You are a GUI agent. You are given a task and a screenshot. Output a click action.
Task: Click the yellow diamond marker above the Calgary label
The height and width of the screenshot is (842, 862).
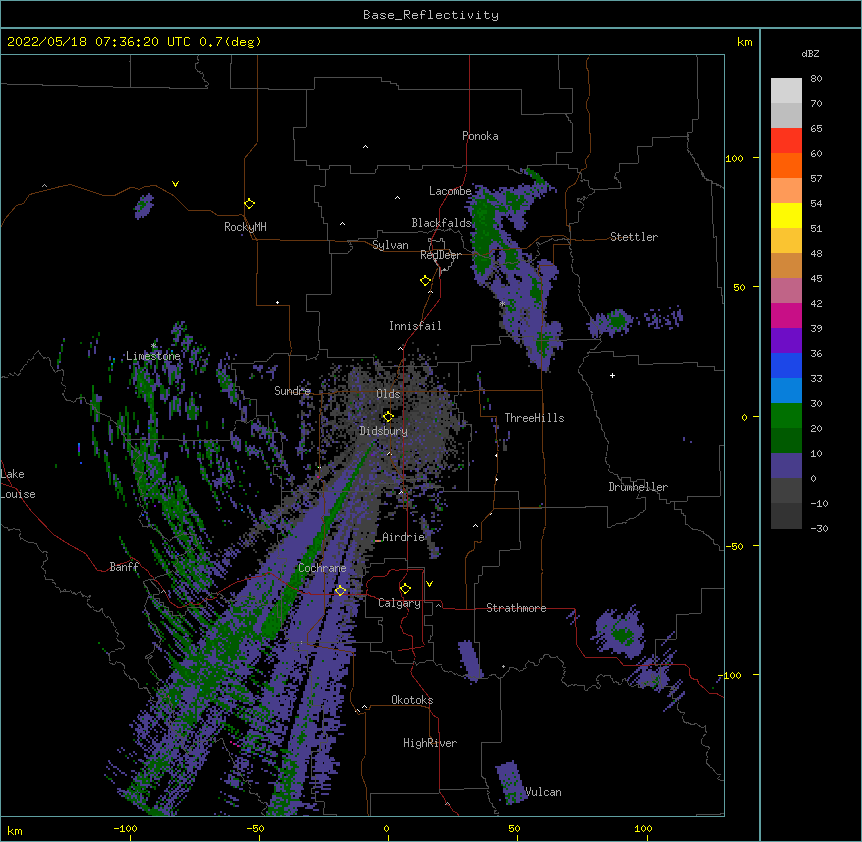coord(405,589)
